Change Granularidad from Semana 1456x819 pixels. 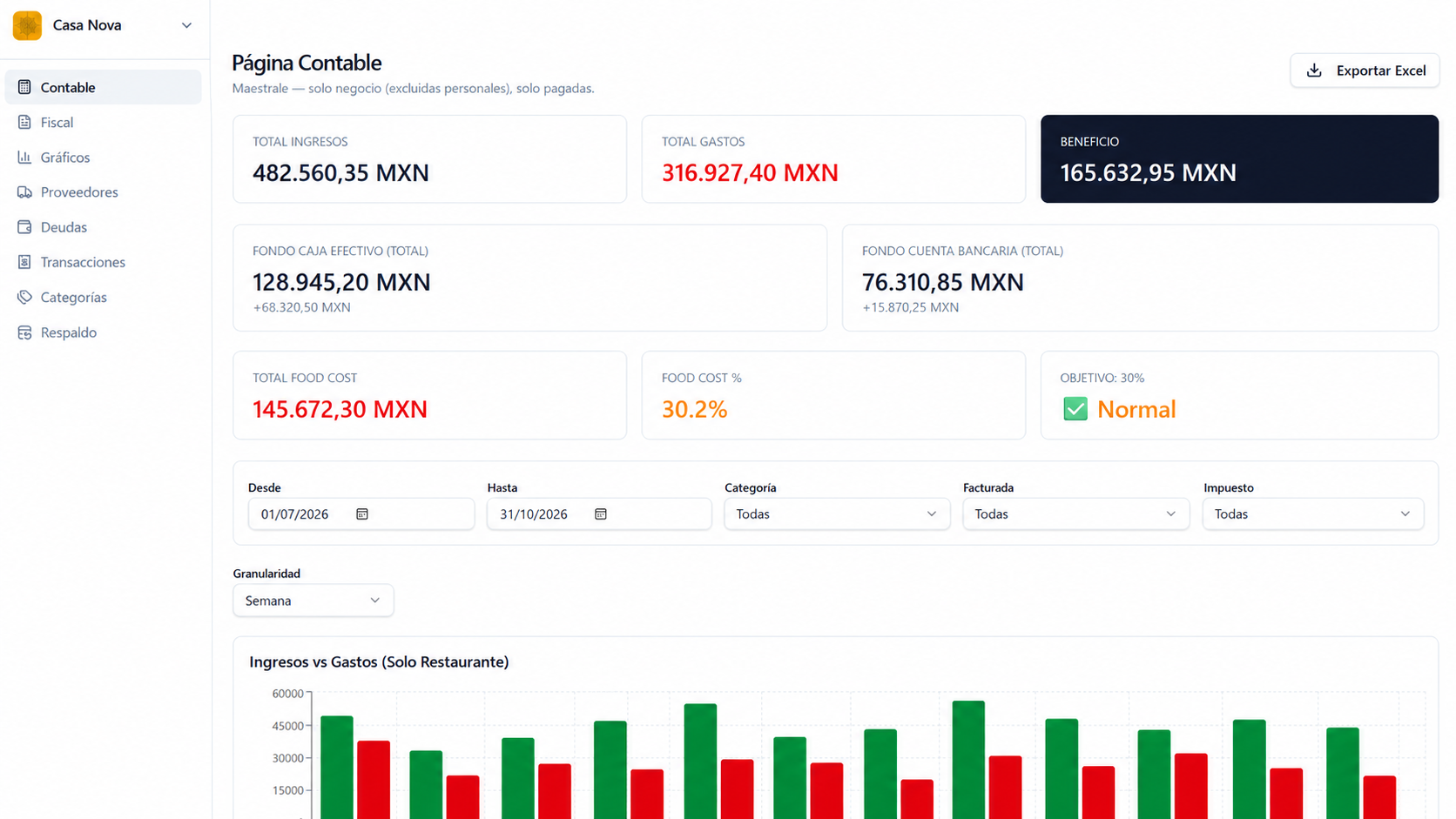click(313, 601)
